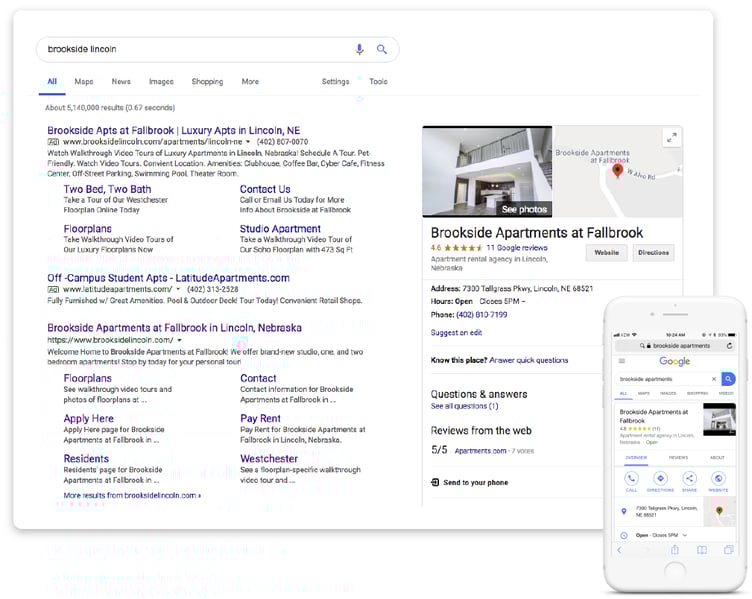Image resolution: width=752 pixels, height=599 pixels.
Task: Open the 11 Google reviews link
Action: point(517,248)
